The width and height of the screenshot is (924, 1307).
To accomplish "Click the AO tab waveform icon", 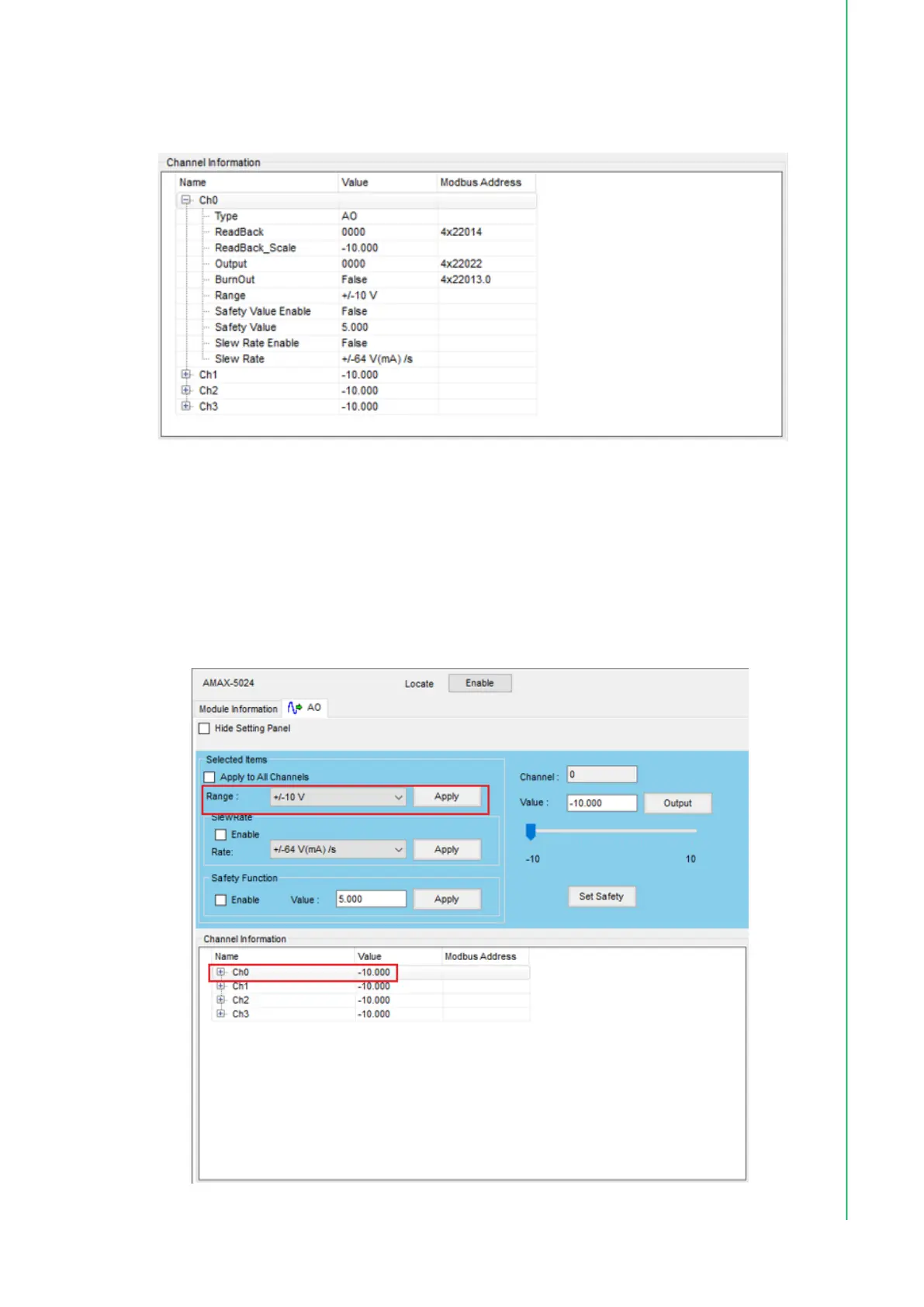I will (x=295, y=708).
